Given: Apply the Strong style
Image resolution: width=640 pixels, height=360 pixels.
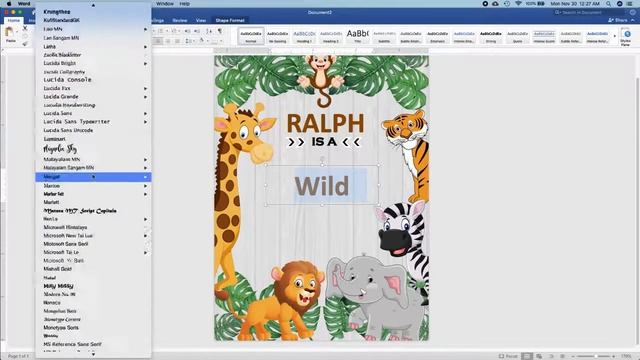Looking at the screenshot, I should pyautogui.click(x=491, y=36).
